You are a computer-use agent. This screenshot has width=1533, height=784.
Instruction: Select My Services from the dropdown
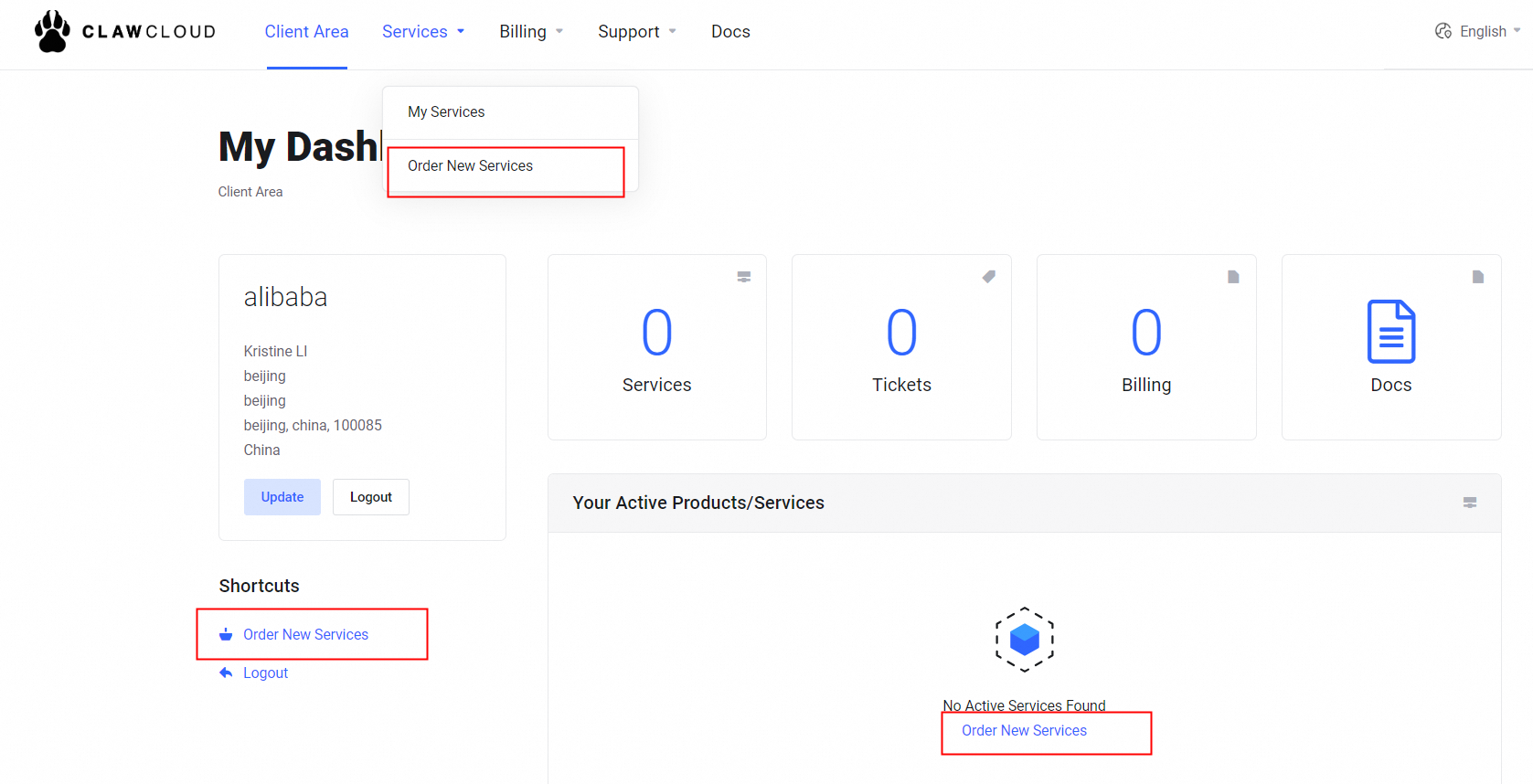click(446, 112)
